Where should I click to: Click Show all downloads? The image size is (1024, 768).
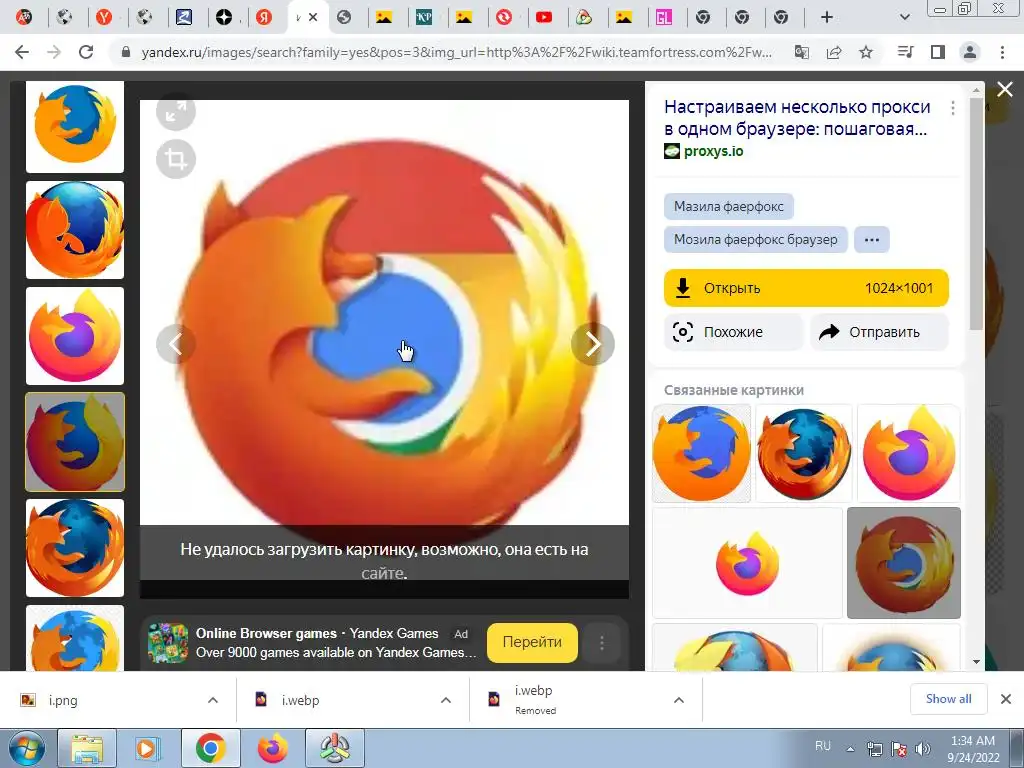tap(948, 699)
